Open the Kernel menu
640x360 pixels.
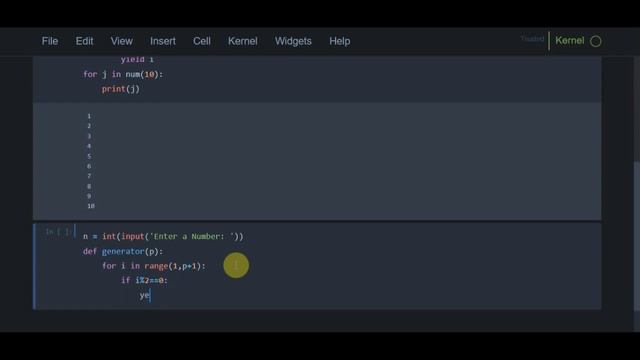tap(242, 41)
